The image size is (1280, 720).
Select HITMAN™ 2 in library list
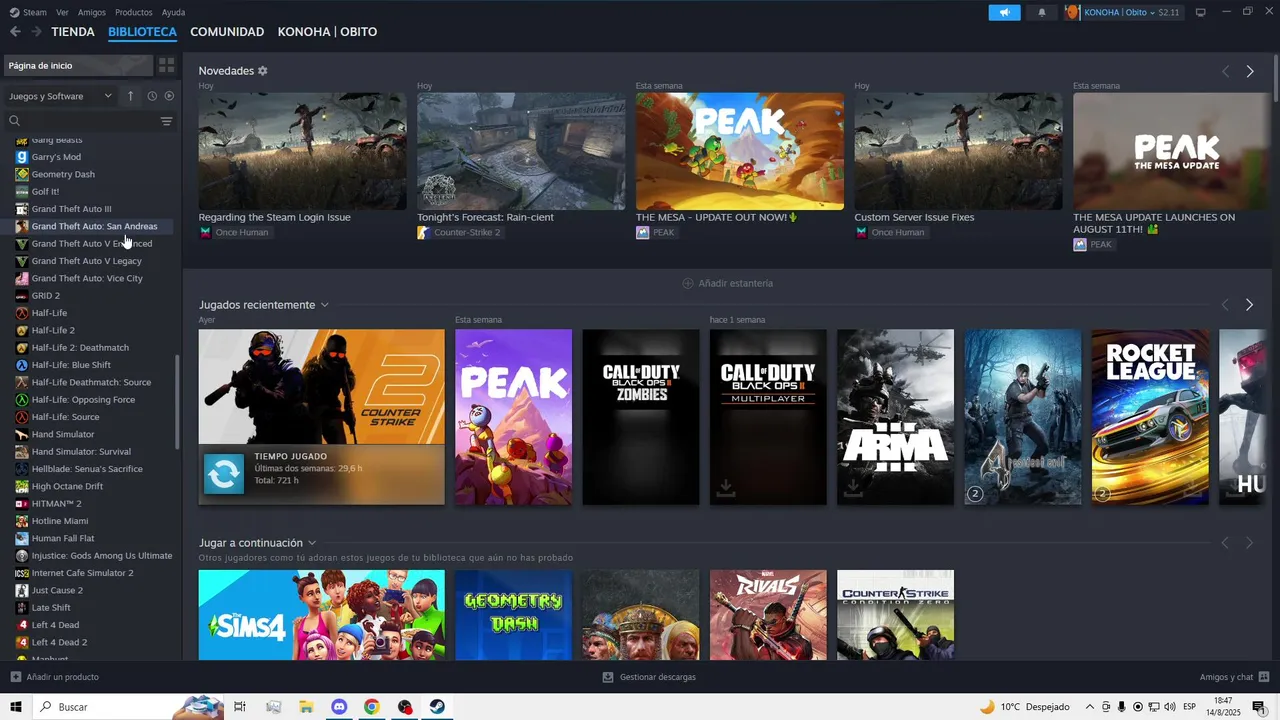click(x=56, y=504)
